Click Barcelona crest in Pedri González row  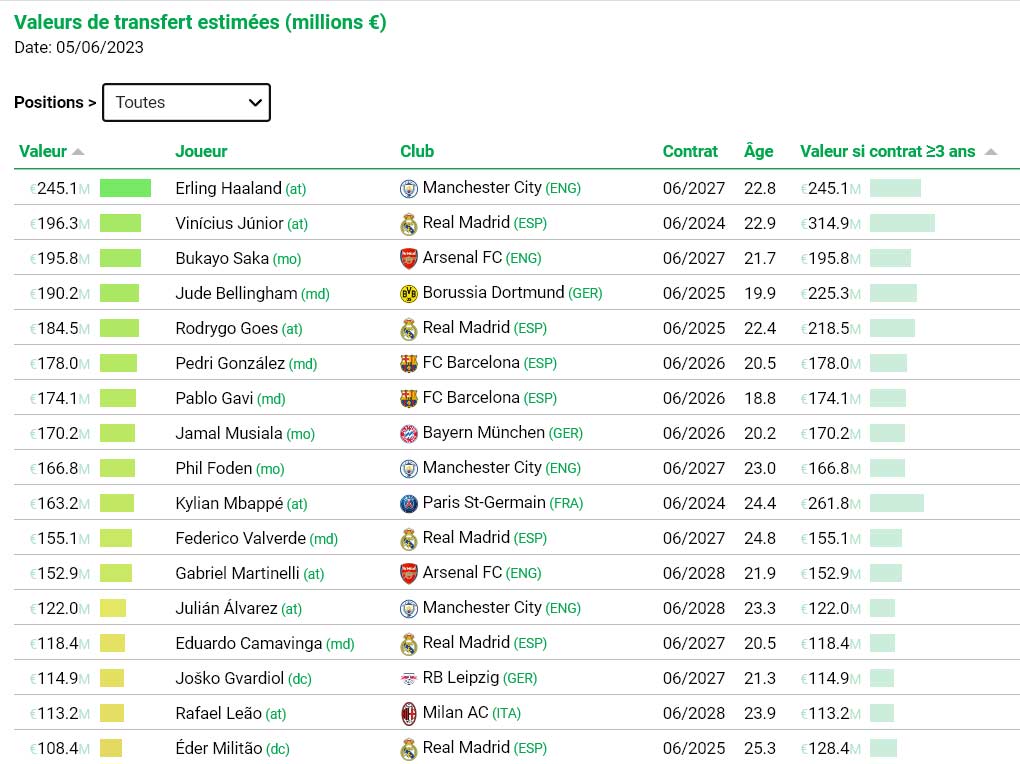(409, 364)
